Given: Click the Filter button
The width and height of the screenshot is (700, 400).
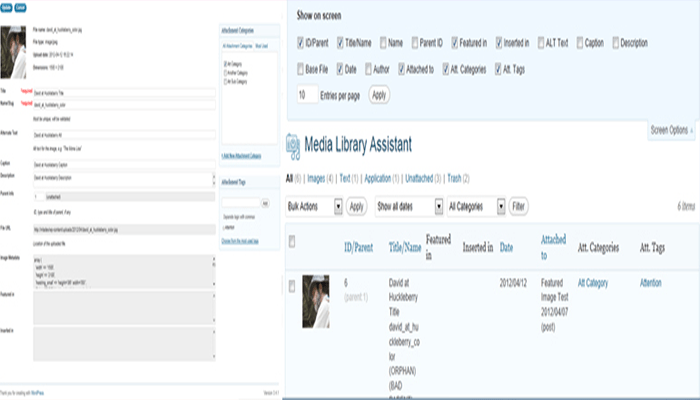Looking at the screenshot, I should 518,206.
